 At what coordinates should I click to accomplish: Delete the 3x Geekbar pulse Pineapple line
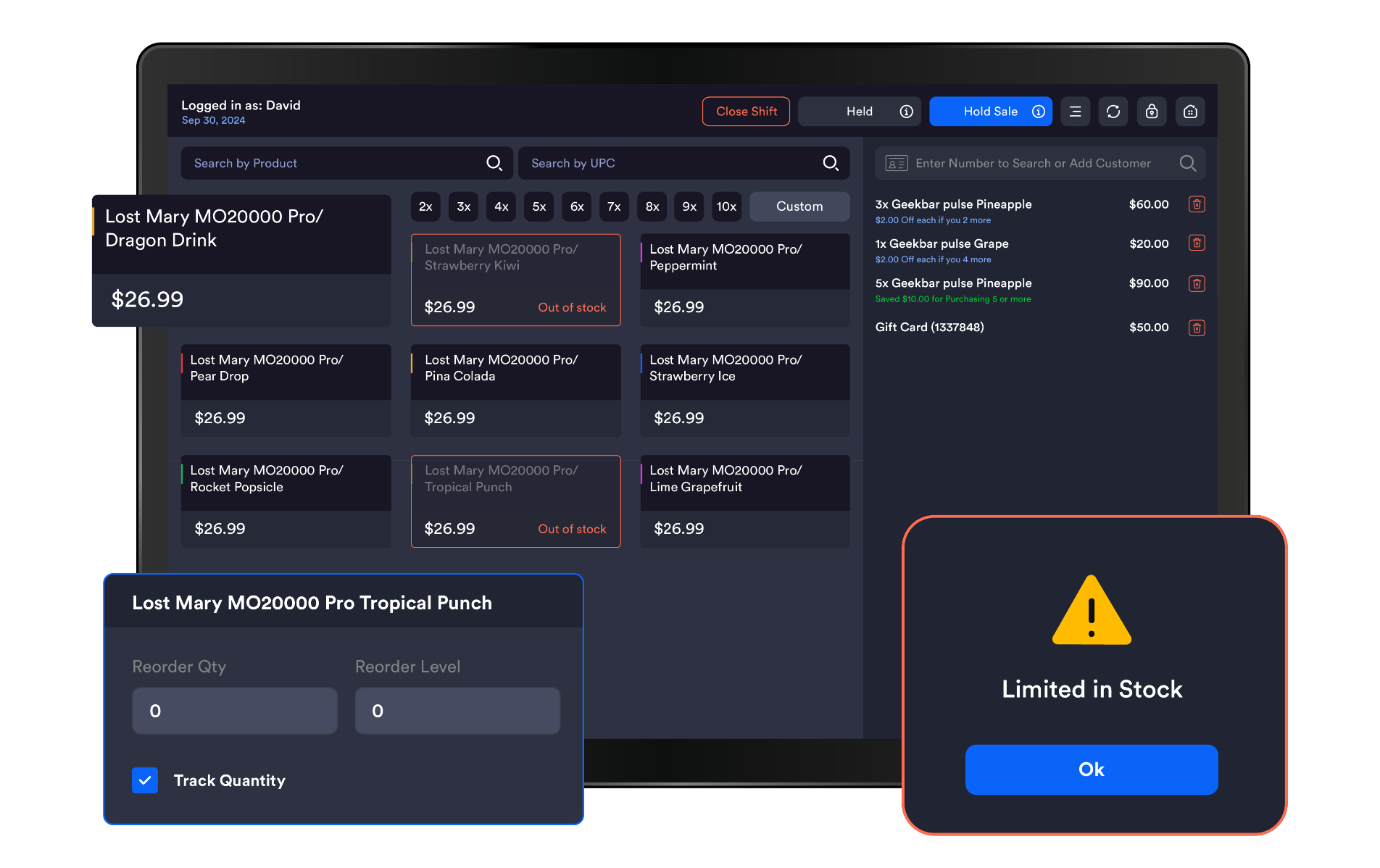1197,204
